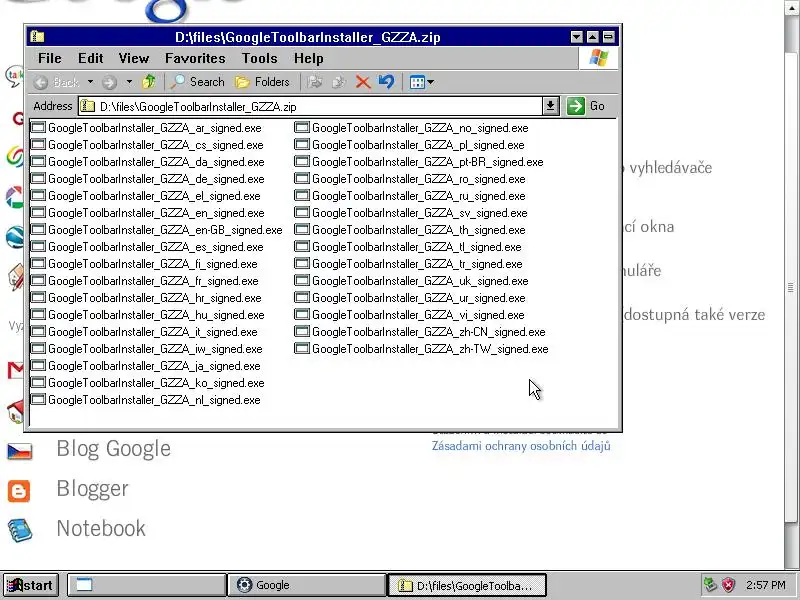The width and height of the screenshot is (800, 600).
Task: Select GoogleToolbarInstaller_GZZA_zh-CN_signed.exe
Action: [x=420, y=332]
